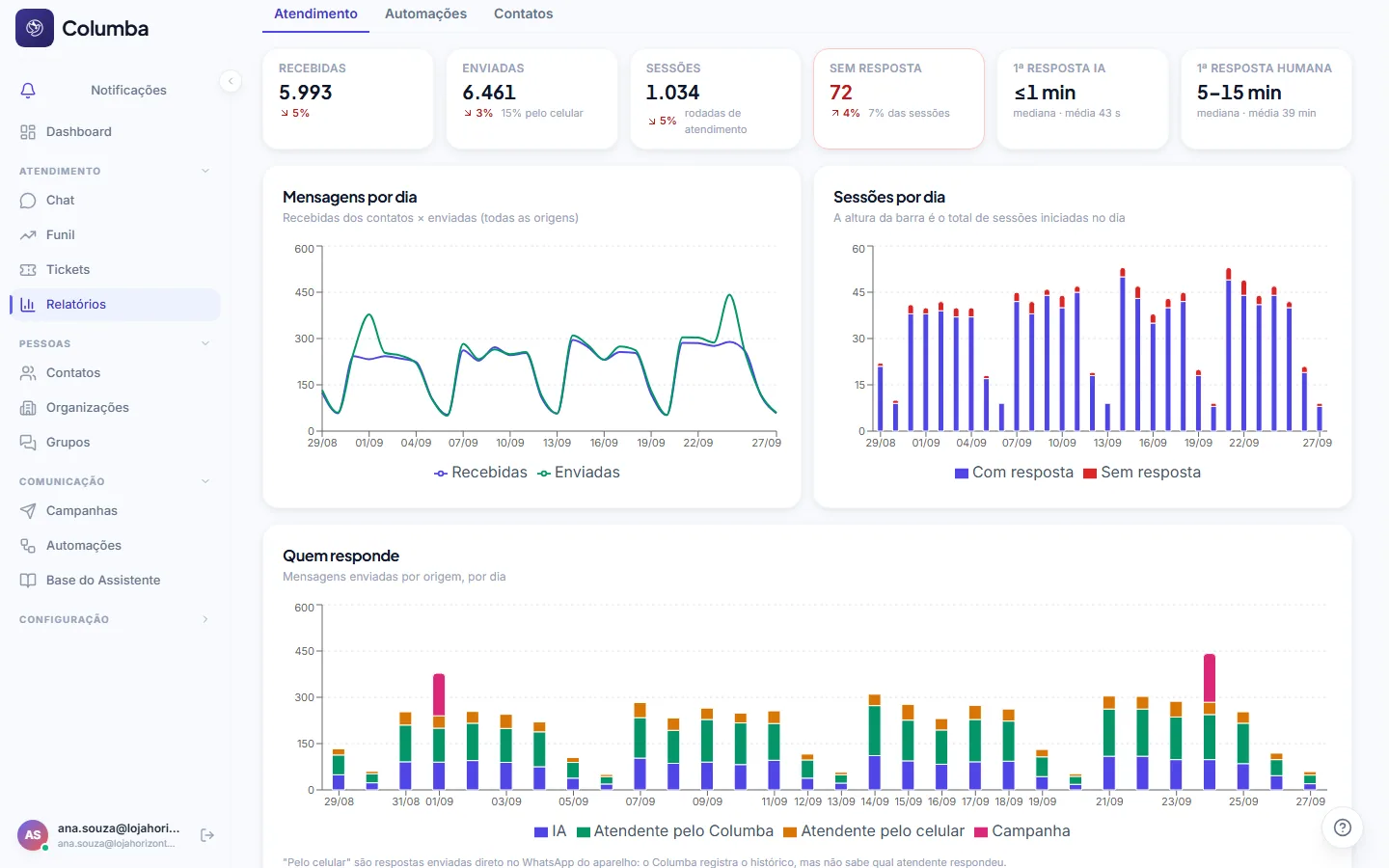
Task: Click the Grupos chat icon
Action: [x=28, y=443]
